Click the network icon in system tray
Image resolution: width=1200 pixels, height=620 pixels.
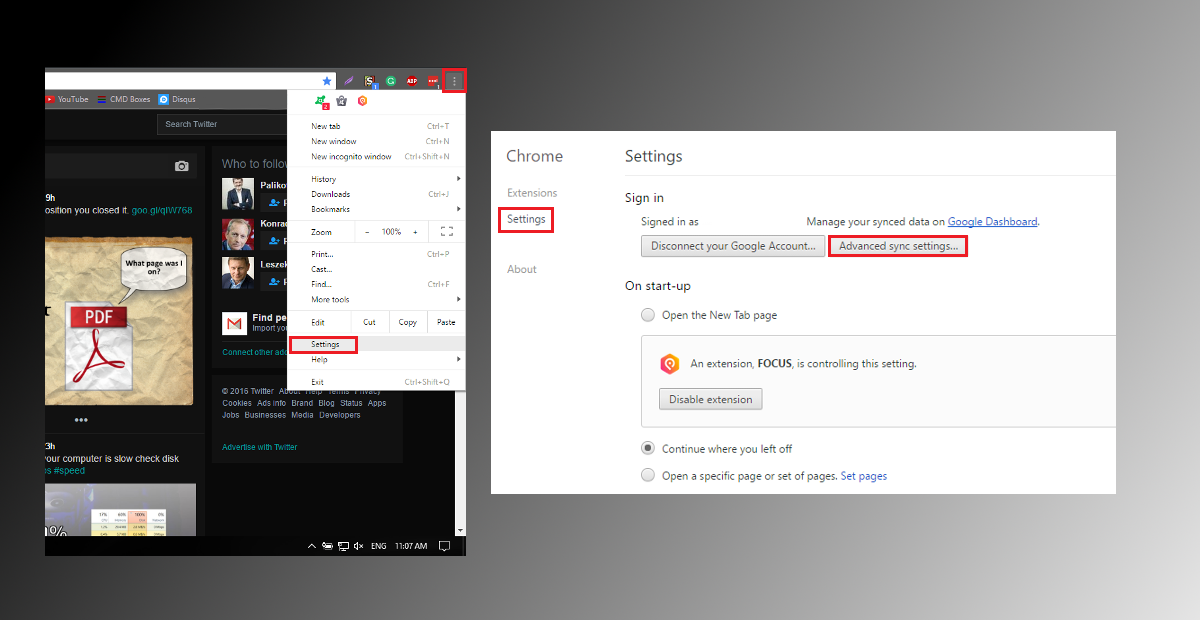click(343, 546)
